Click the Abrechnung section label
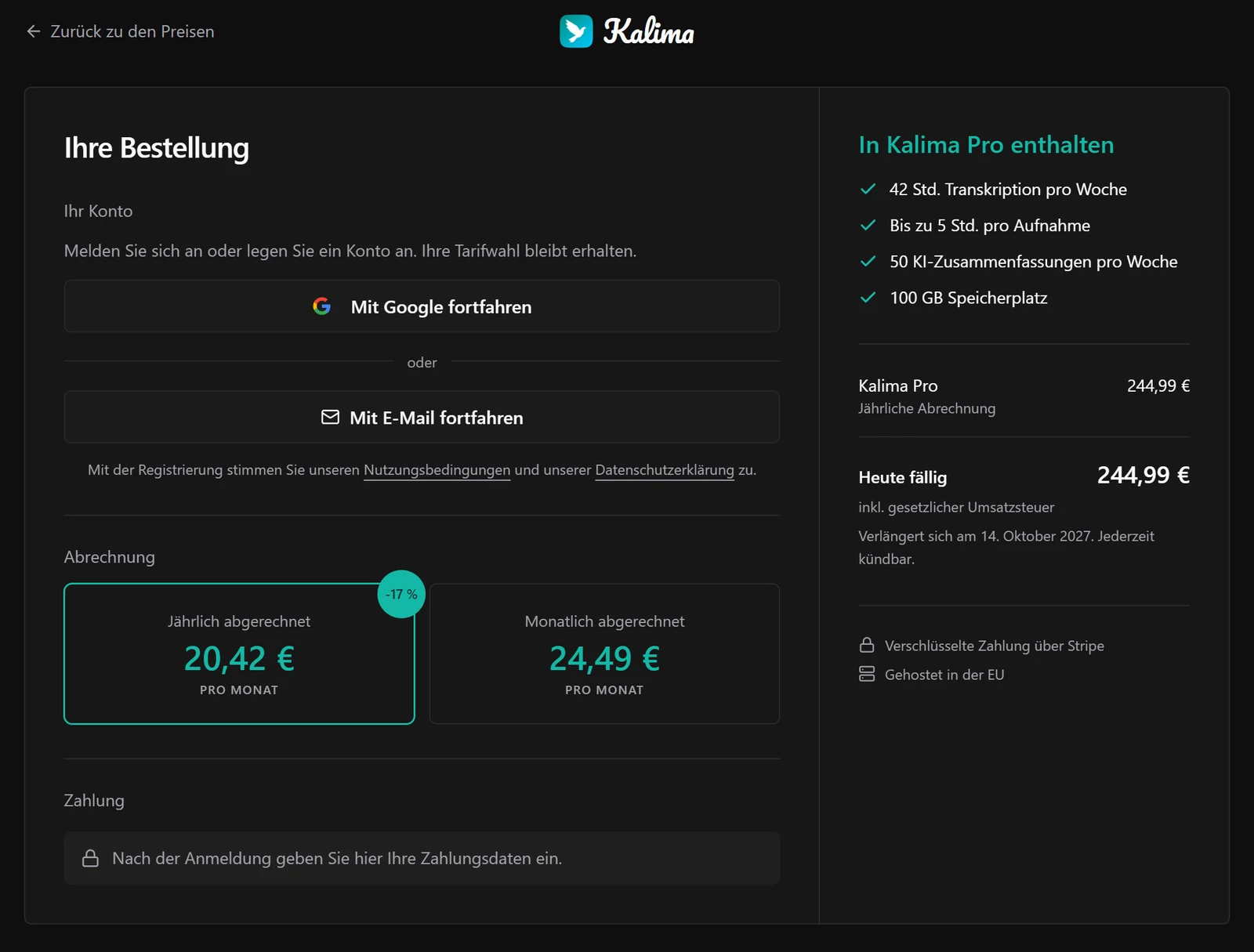Image resolution: width=1254 pixels, height=952 pixels. pyautogui.click(x=110, y=557)
